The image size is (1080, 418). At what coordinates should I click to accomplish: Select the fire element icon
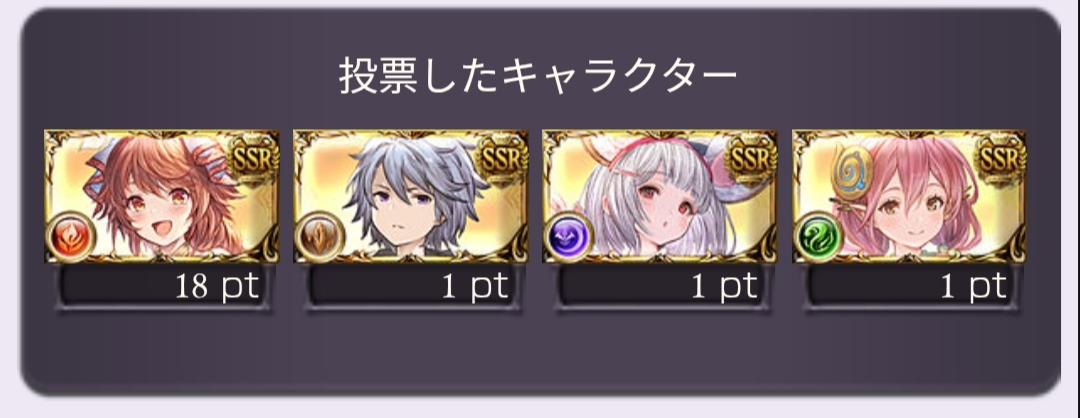click(70, 236)
